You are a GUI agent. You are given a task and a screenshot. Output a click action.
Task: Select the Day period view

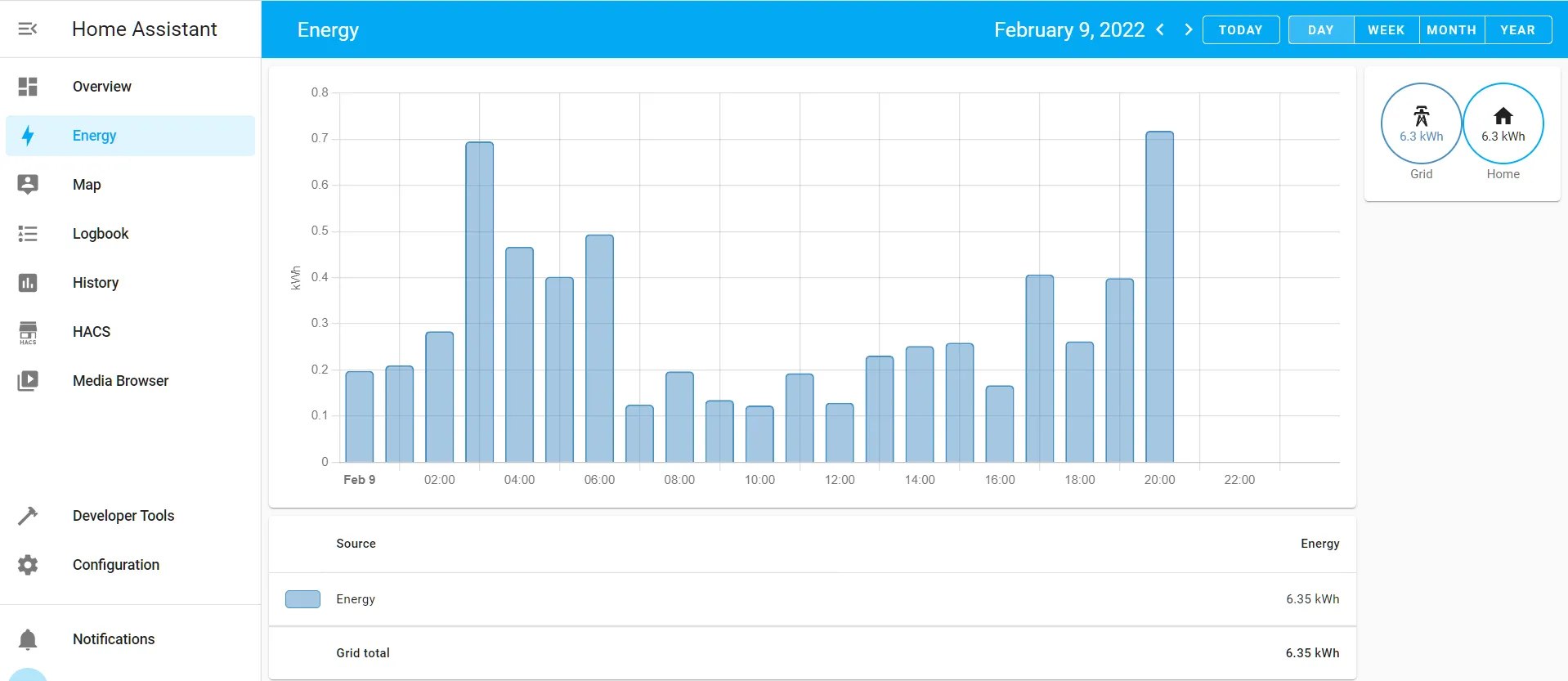[x=1321, y=30]
